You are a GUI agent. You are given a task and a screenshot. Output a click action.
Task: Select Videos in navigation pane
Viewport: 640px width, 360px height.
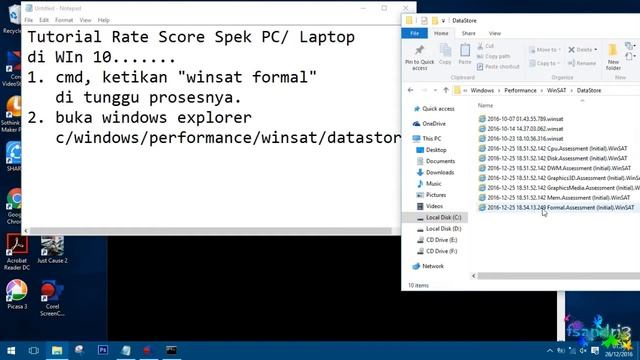point(429,206)
